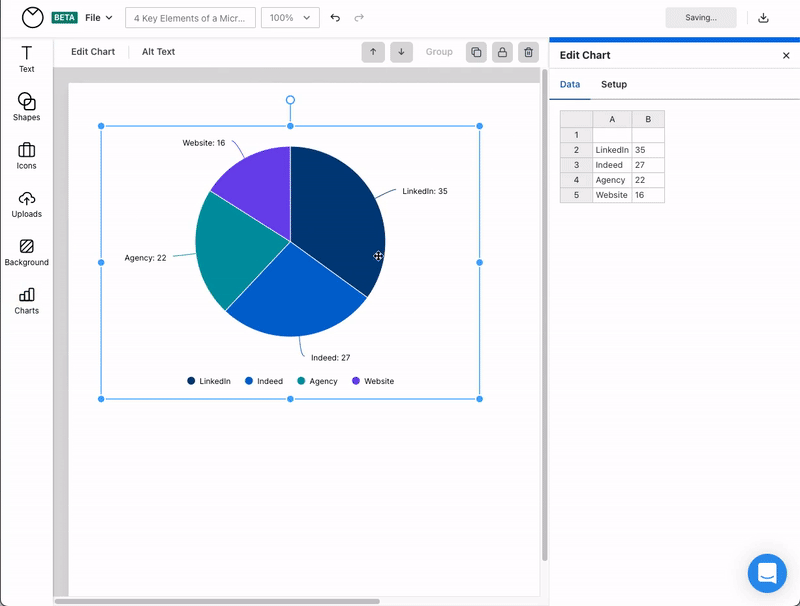
Task: Delete the chart with the trash icon
Action: [x=528, y=51]
